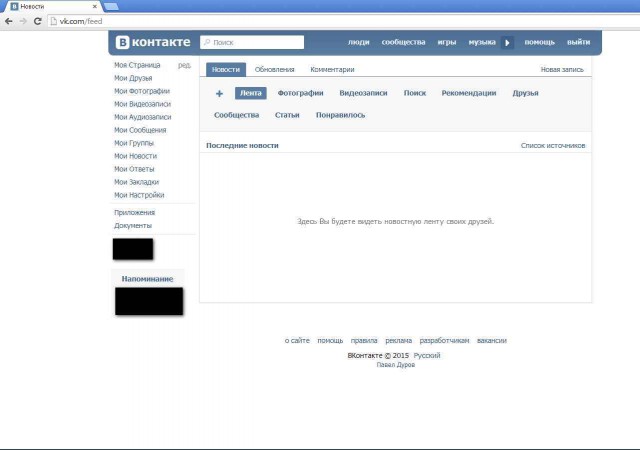This screenshot has height=450, width=640.
Task: Open правила footer link
Action: click(x=364, y=340)
